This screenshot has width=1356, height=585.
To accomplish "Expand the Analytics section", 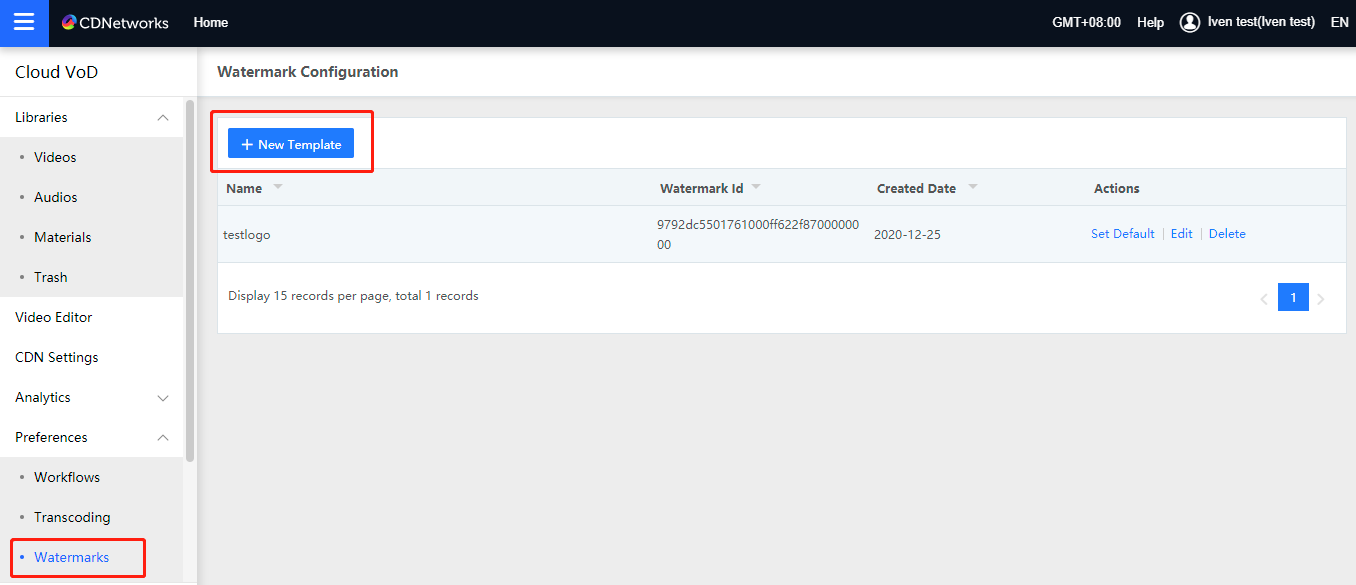I will (x=163, y=398).
